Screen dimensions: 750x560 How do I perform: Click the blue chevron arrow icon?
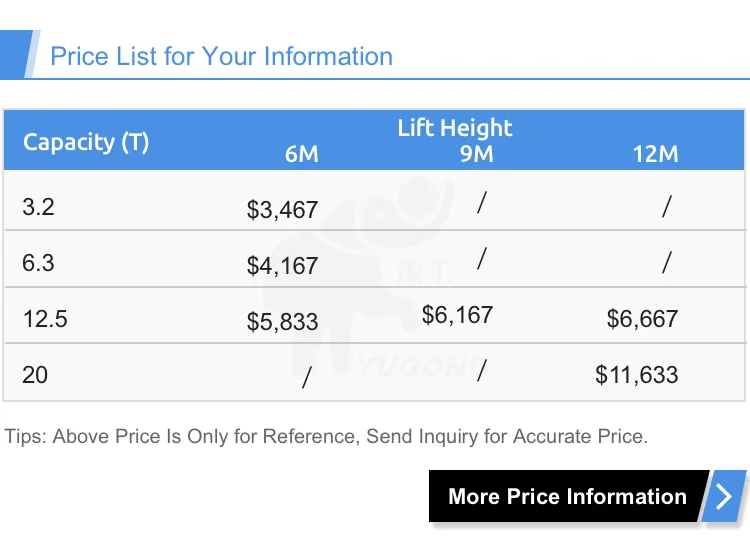[x=724, y=497]
